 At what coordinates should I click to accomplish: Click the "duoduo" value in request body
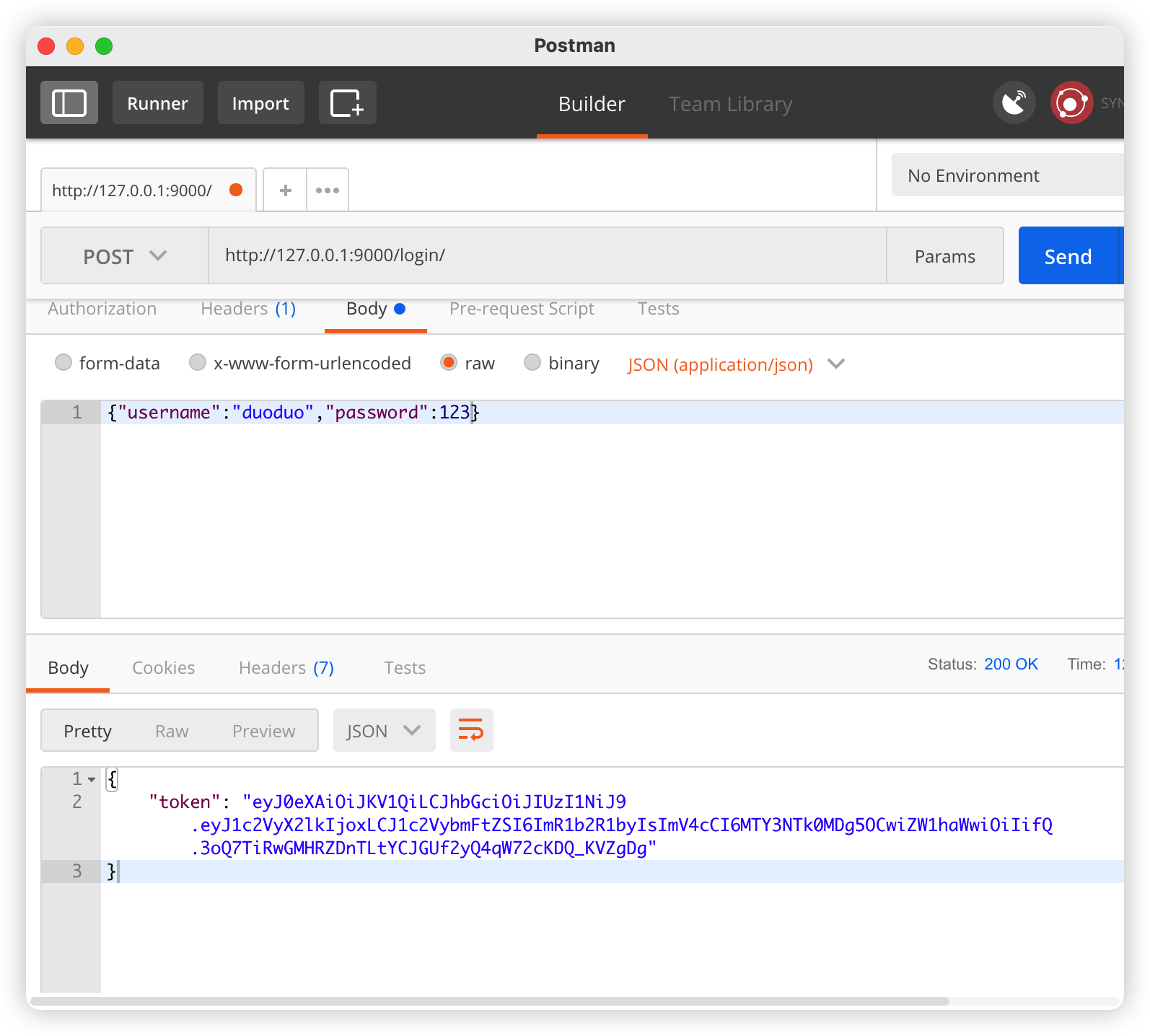click(273, 412)
